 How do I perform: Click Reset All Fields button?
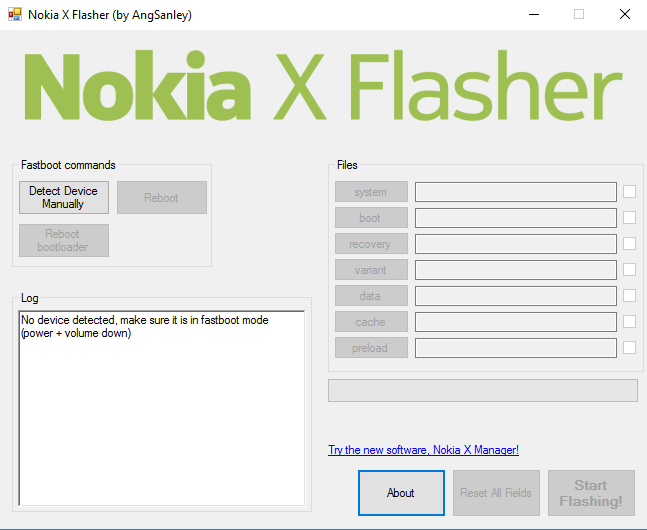click(x=496, y=493)
